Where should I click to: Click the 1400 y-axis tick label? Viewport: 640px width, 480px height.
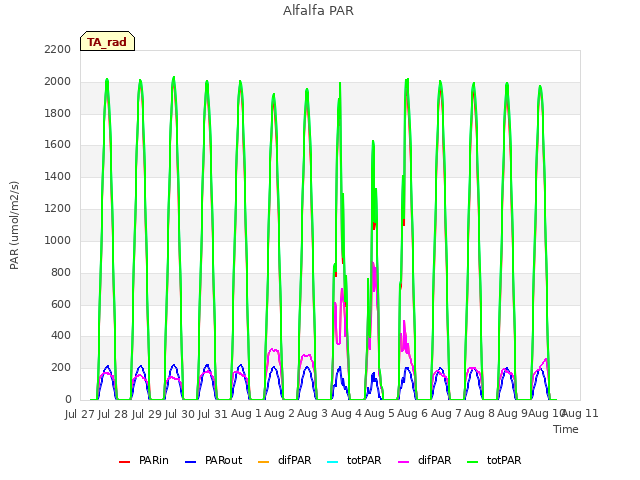click(x=58, y=176)
